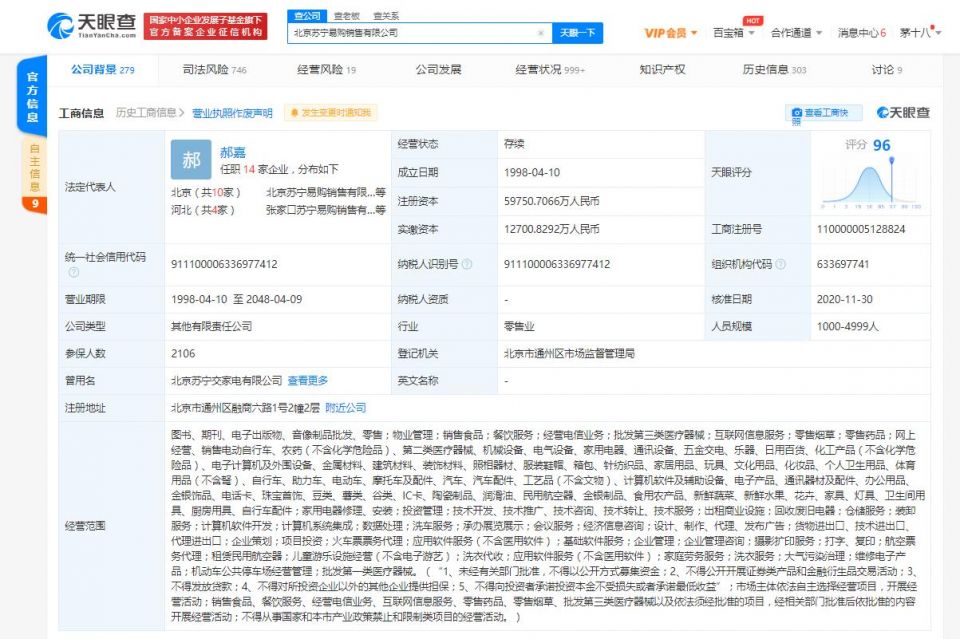Viewport: 960px width, 639px height.
Task: Click the help icon beside 纳税人识别号
Action: 467,264
